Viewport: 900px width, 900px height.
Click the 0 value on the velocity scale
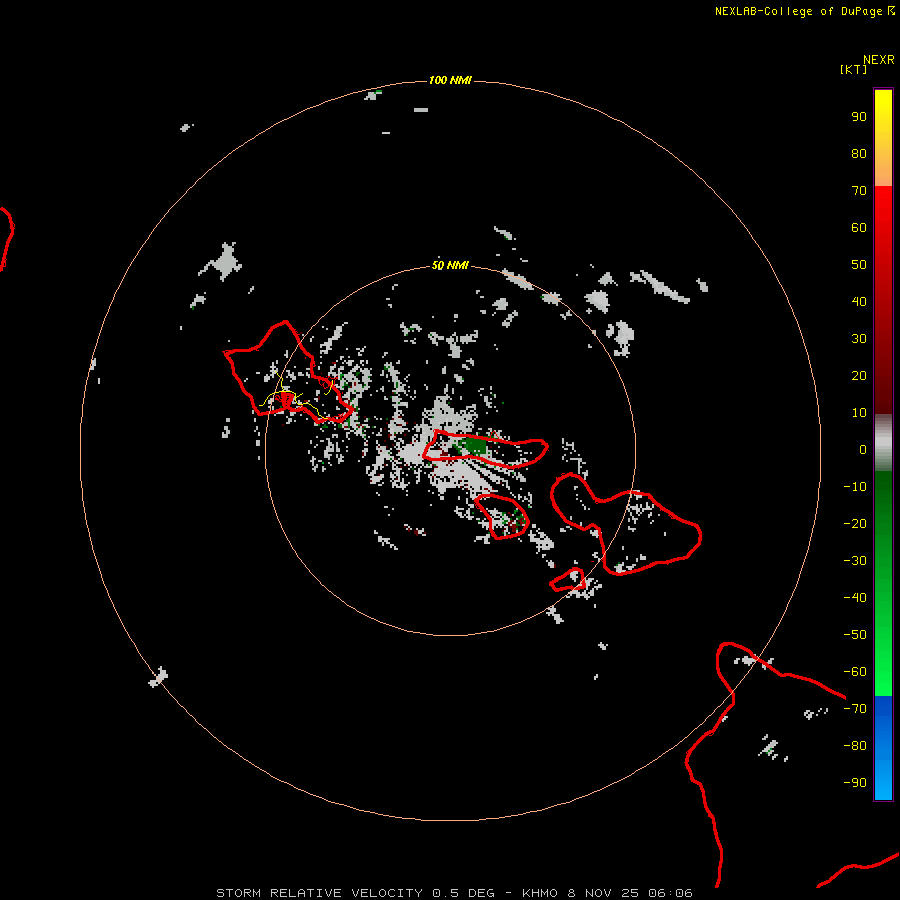coord(863,450)
